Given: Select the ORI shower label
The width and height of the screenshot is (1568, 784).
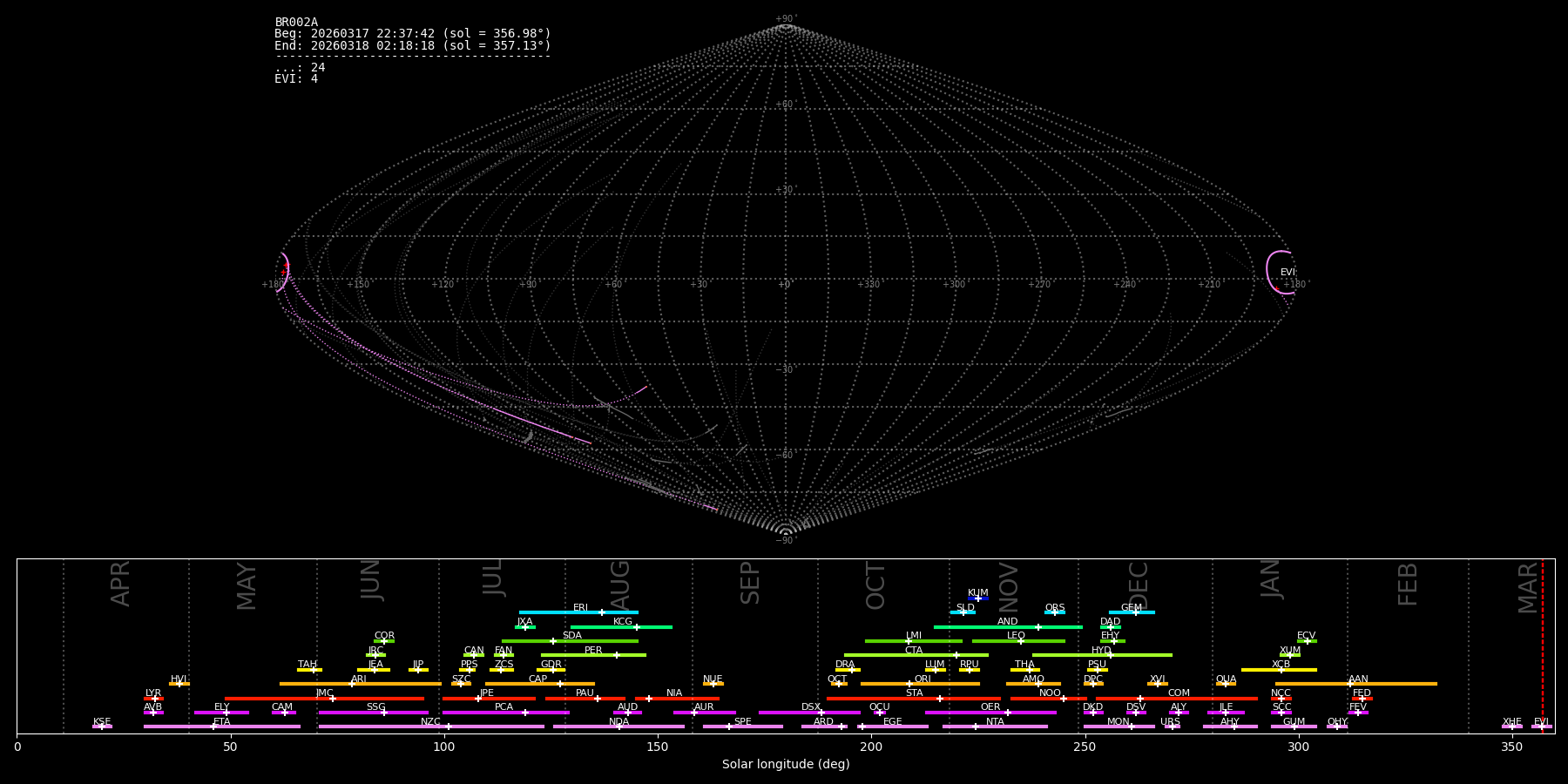Looking at the screenshot, I should [922, 679].
